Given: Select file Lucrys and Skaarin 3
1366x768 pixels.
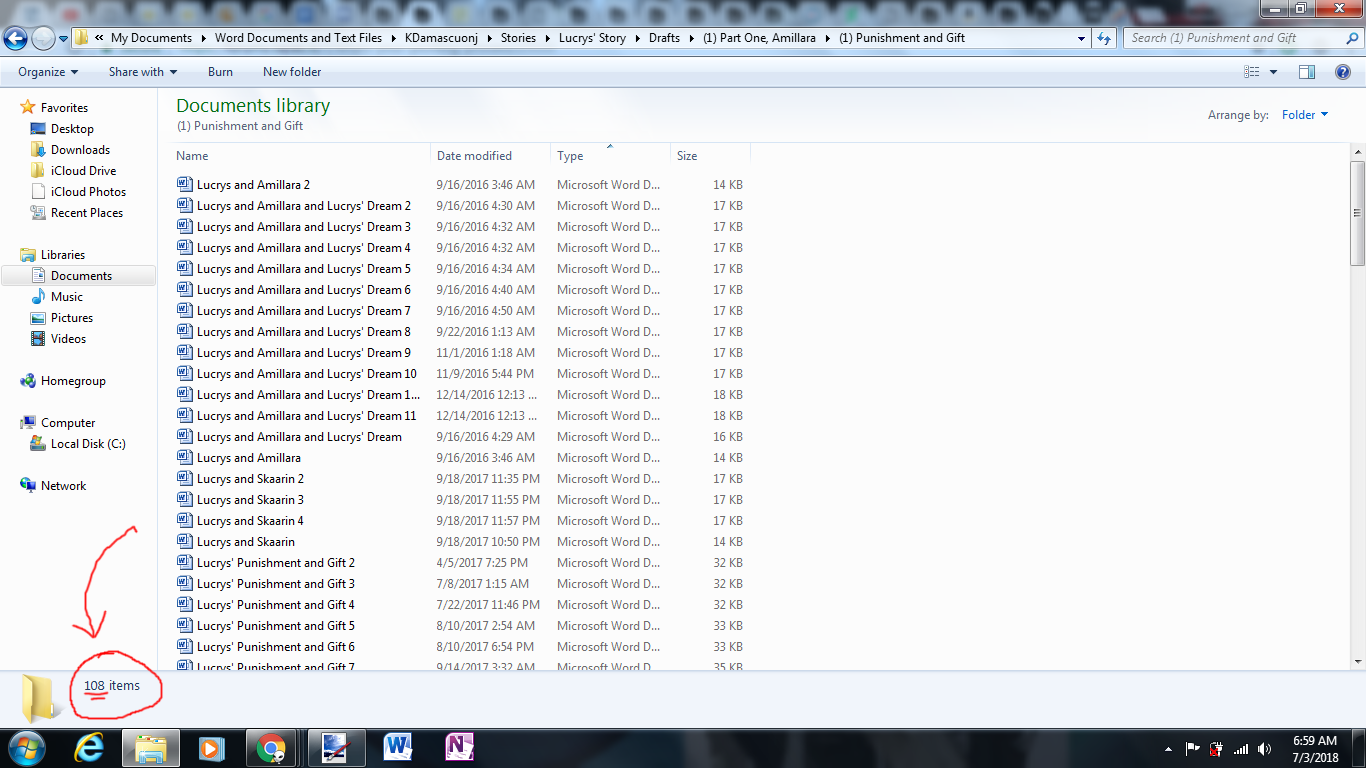Looking at the screenshot, I should coord(250,500).
